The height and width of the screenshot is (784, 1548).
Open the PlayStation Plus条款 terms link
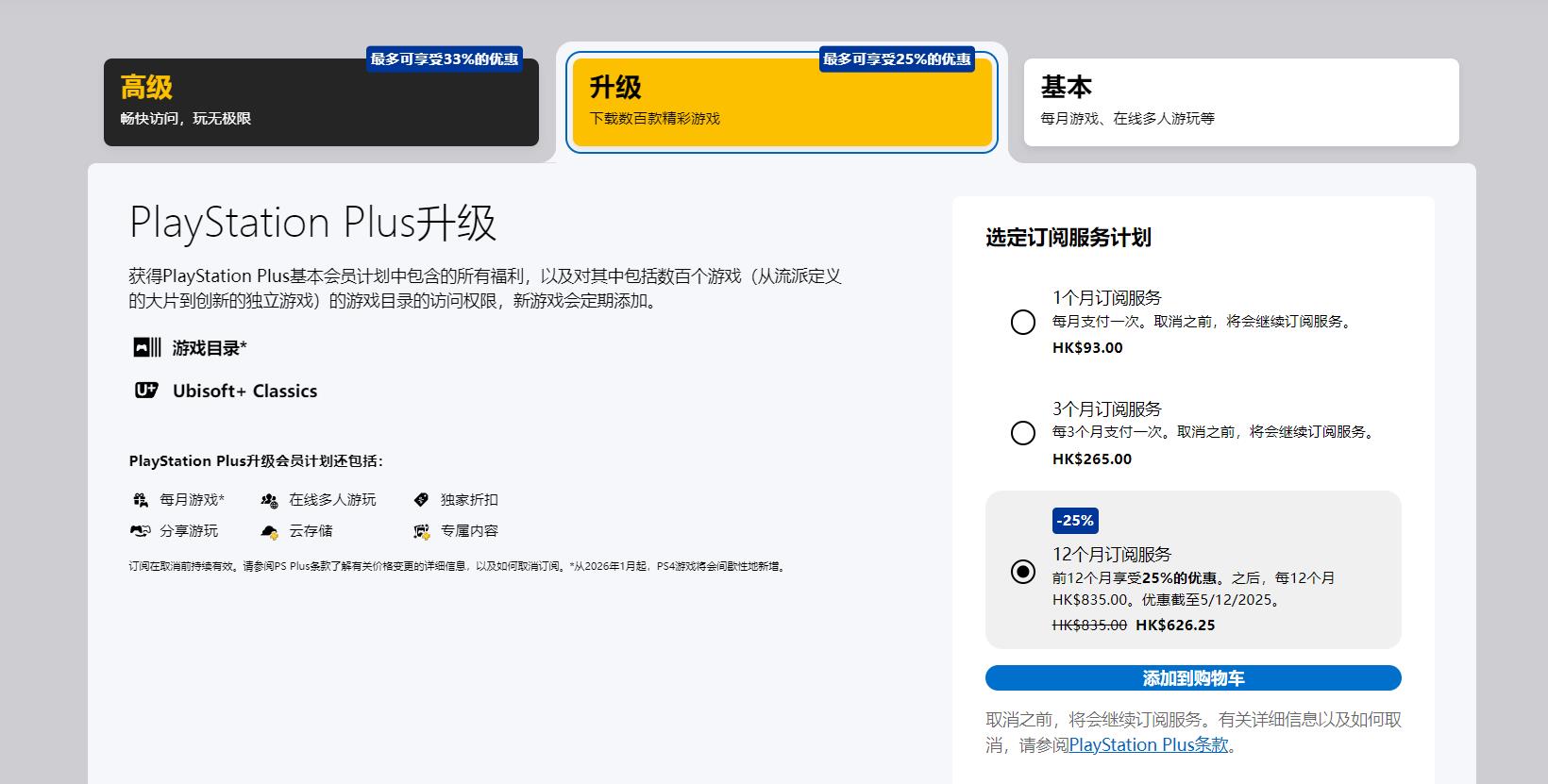pos(1148,744)
